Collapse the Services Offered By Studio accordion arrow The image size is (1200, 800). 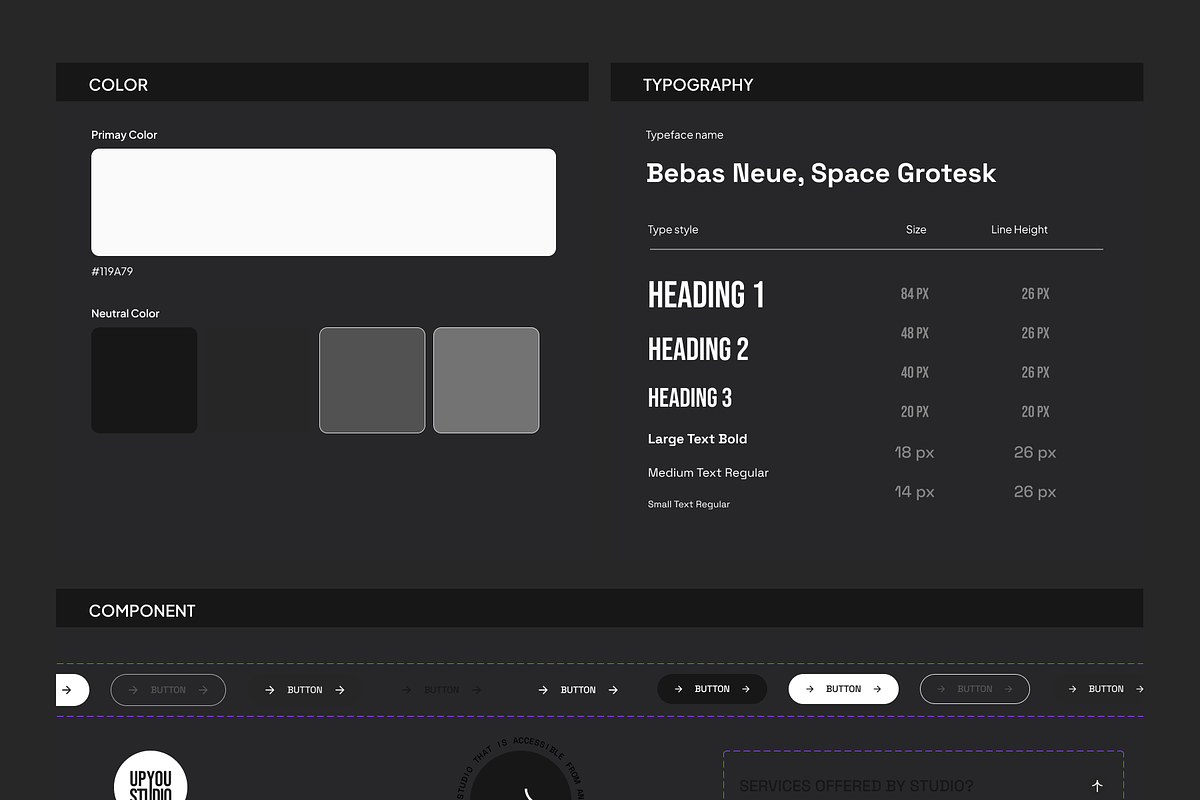[1097, 786]
